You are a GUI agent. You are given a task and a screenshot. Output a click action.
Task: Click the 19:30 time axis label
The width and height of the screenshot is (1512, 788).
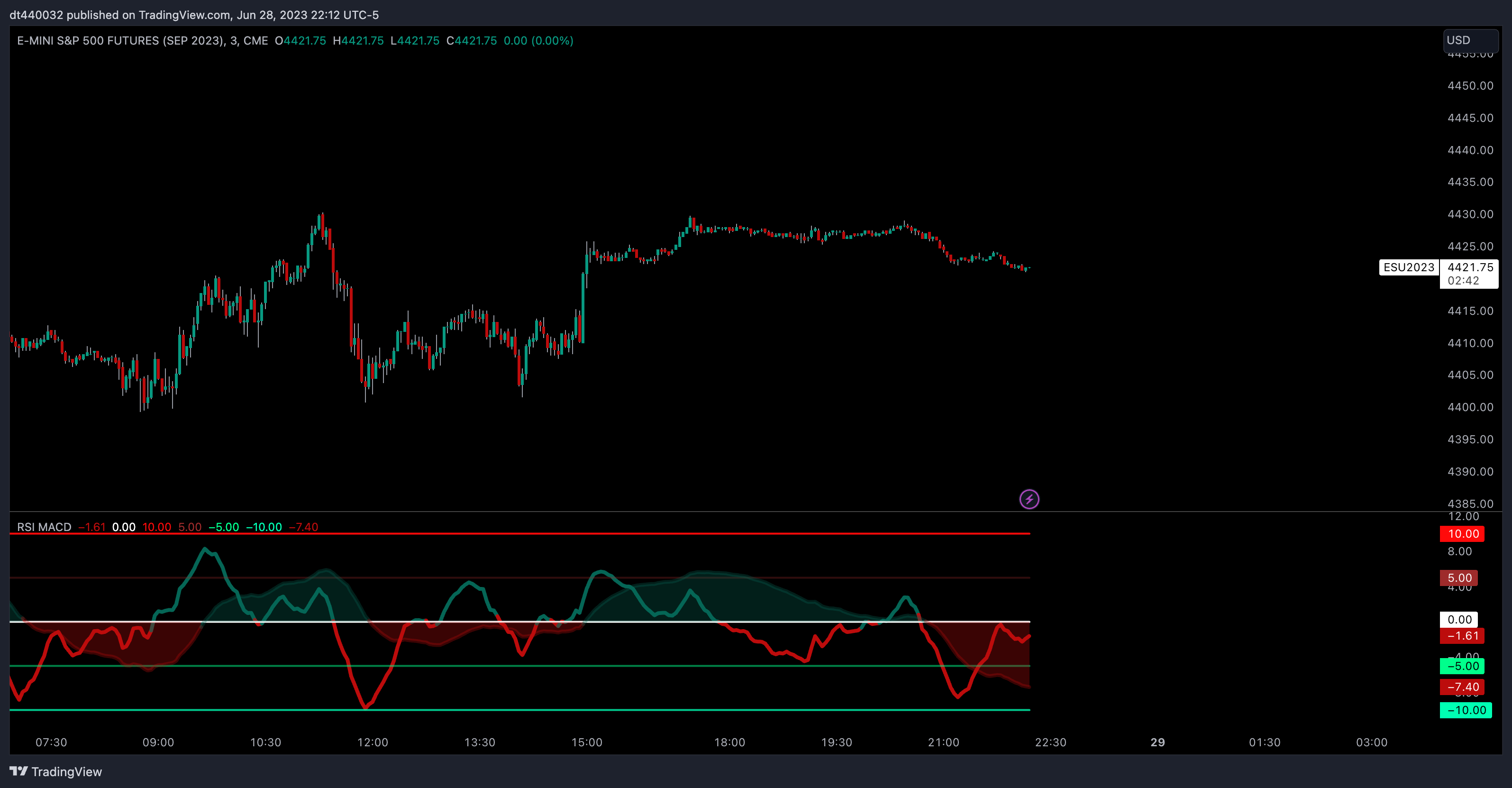tap(837, 742)
